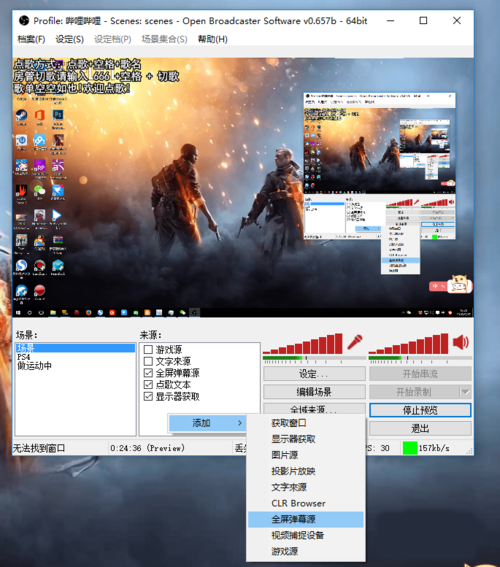Click the OBS logo in the title bar
The width and height of the screenshot is (500, 567).
click(24, 21)
